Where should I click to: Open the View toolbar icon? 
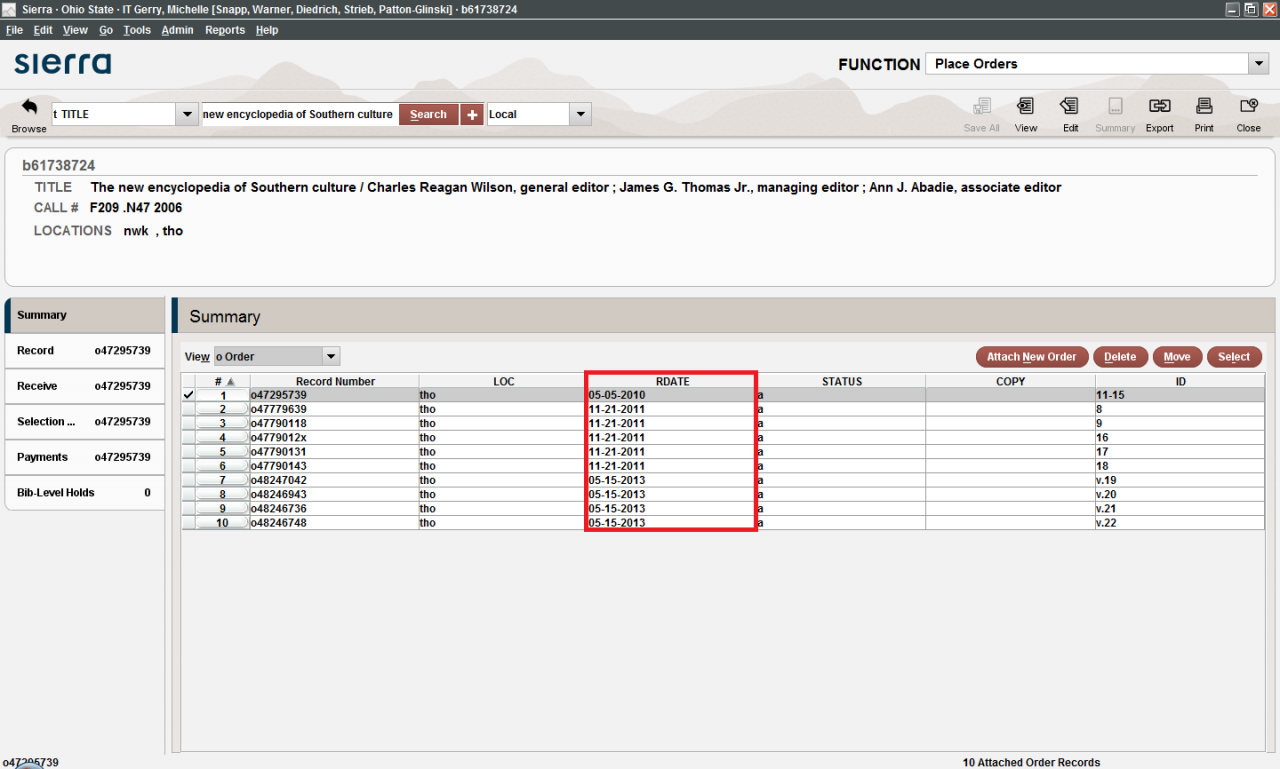tap(1026, 106)
